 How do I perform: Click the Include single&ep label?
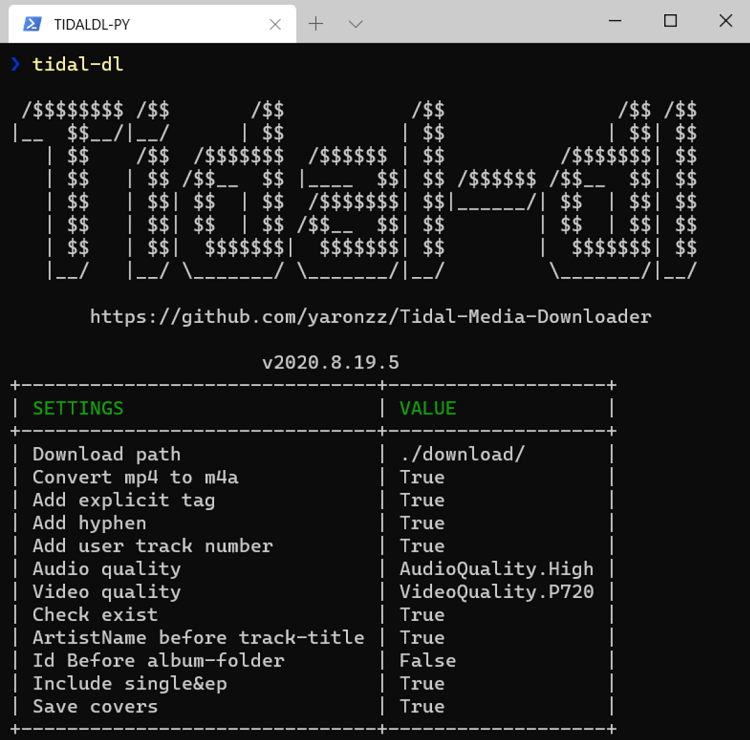(x=130, y=684)
